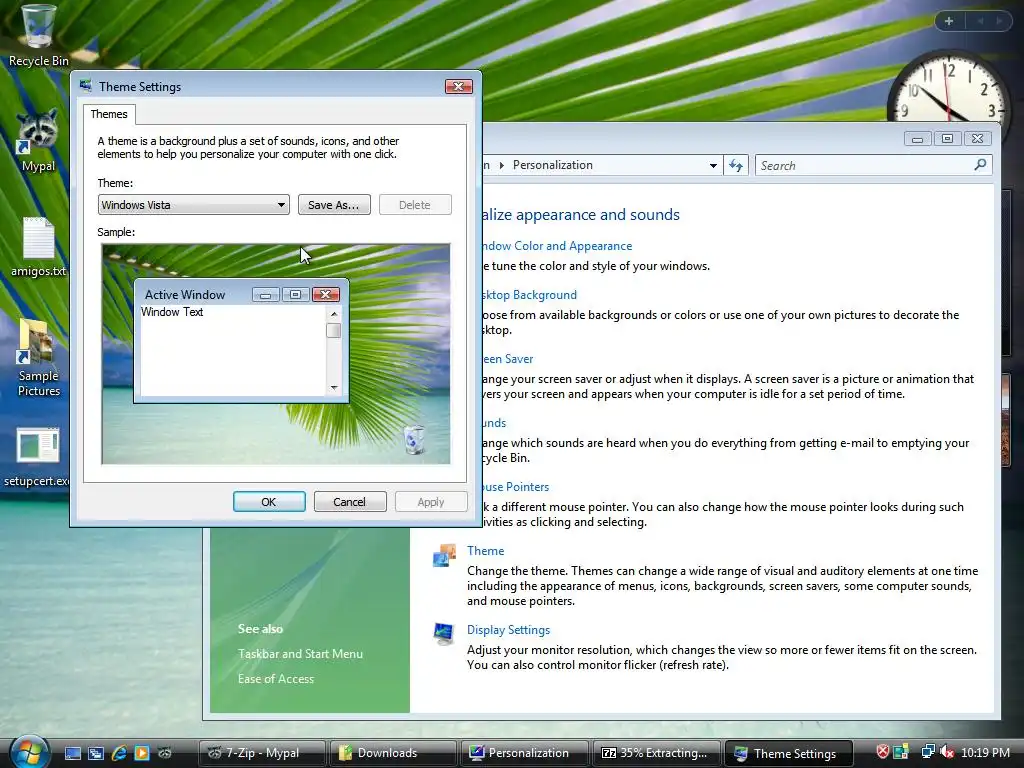This screenshot has width=1024, height=768.
Task: Switch to Theme Settings taskbar button
Action: 788,753
